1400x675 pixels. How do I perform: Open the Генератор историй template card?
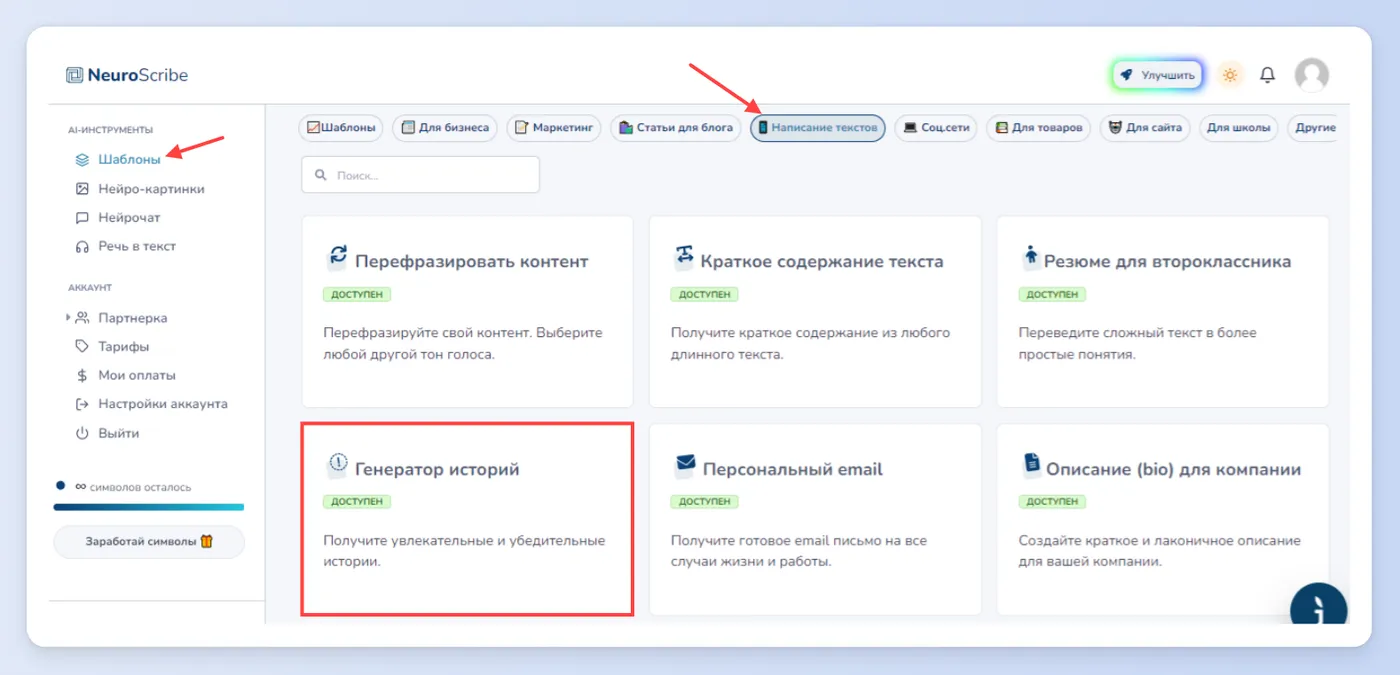point(467,519)
